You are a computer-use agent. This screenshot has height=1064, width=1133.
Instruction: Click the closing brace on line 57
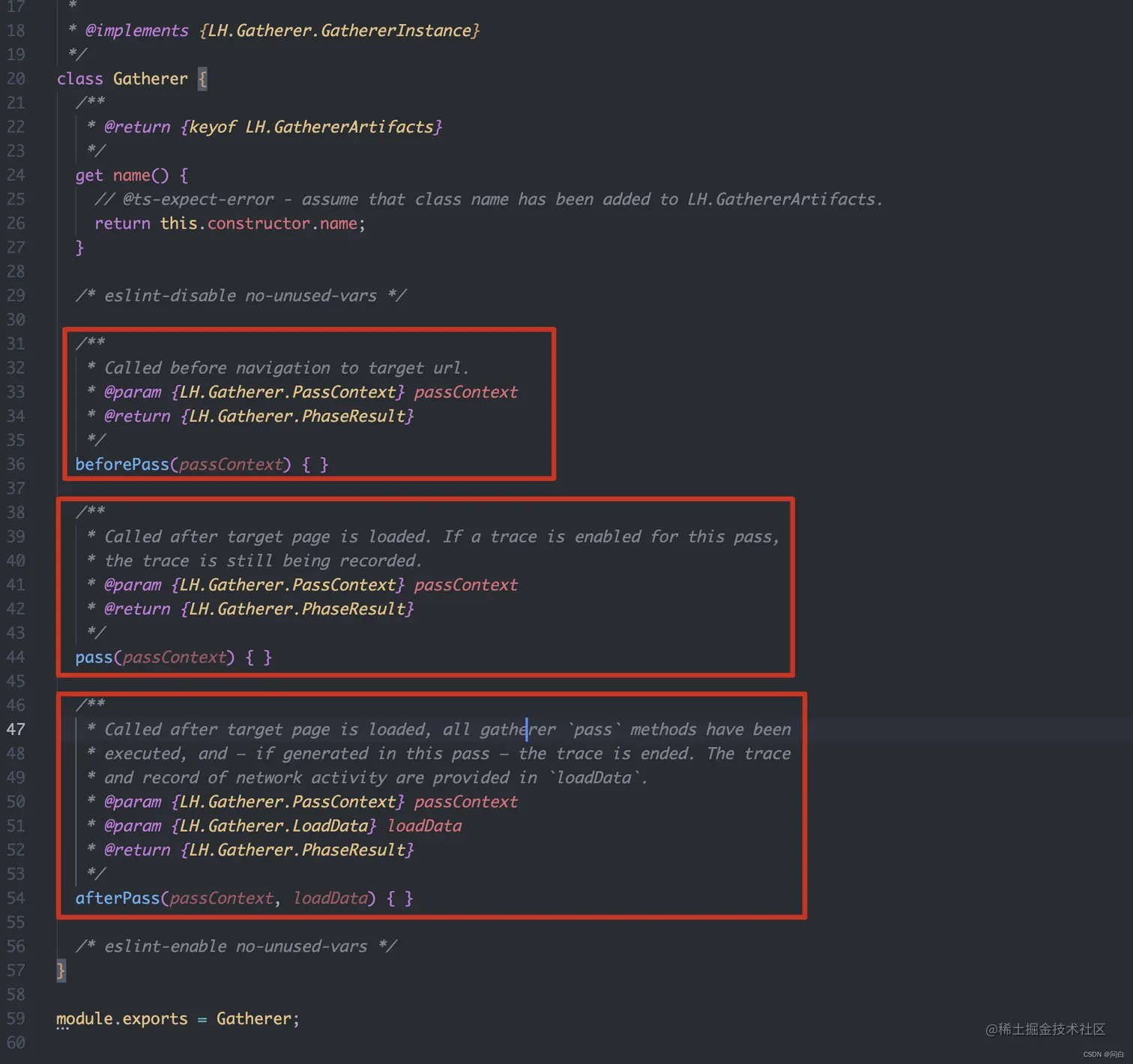tap(61, 971)
